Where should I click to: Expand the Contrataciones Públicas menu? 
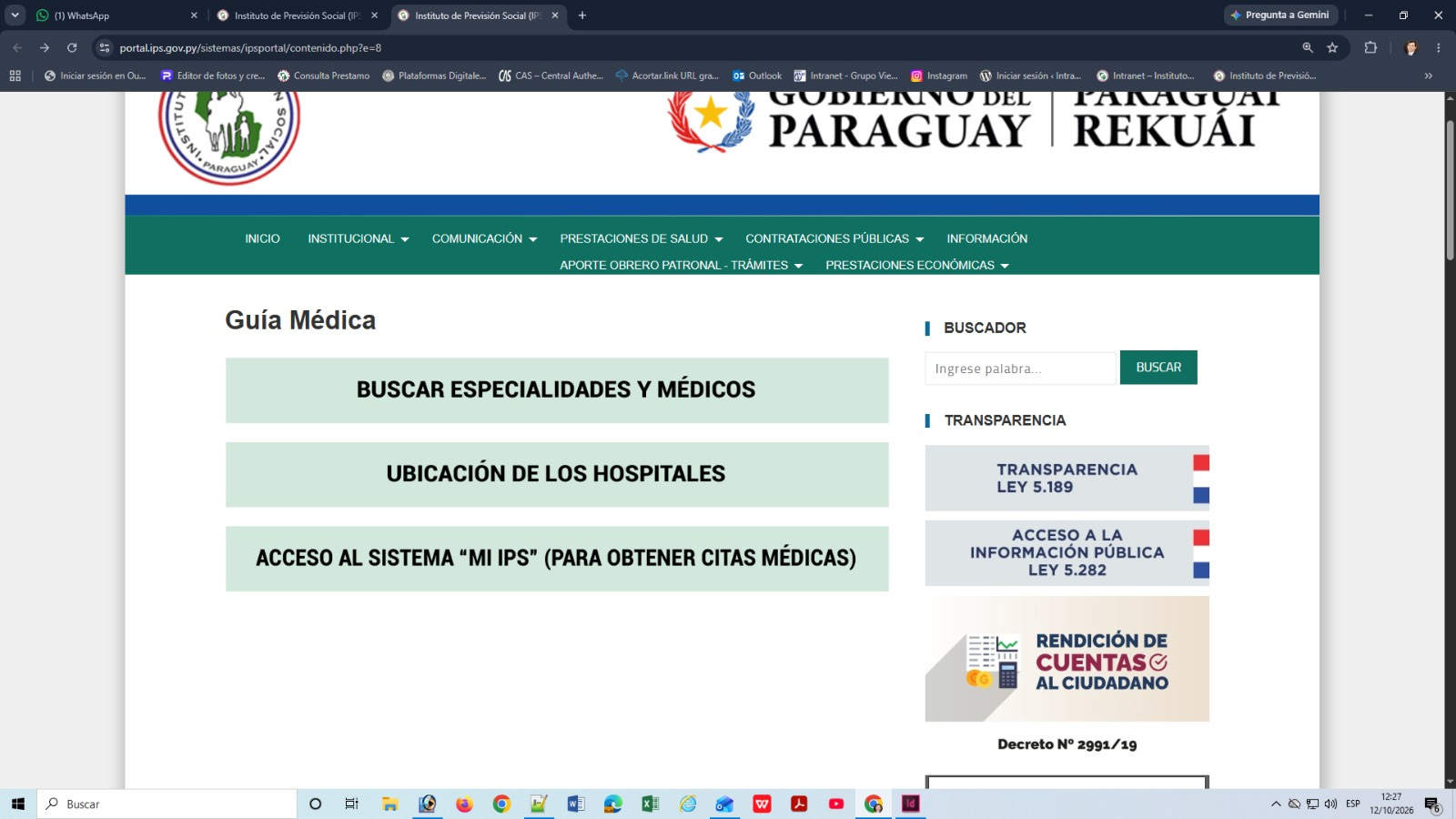click(834, 238)
